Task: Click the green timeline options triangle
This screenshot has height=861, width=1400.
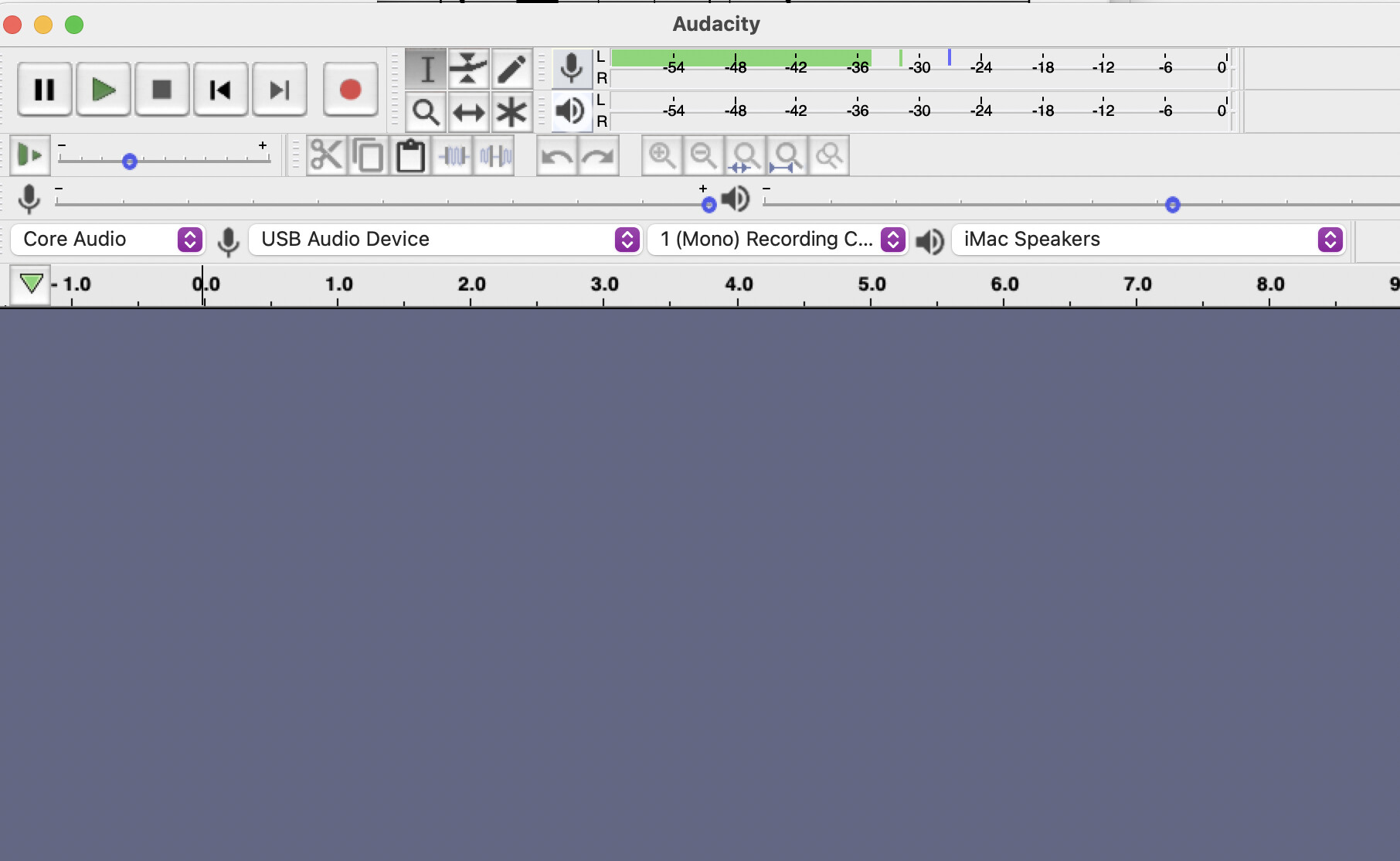Action: [x=31, y=284]
